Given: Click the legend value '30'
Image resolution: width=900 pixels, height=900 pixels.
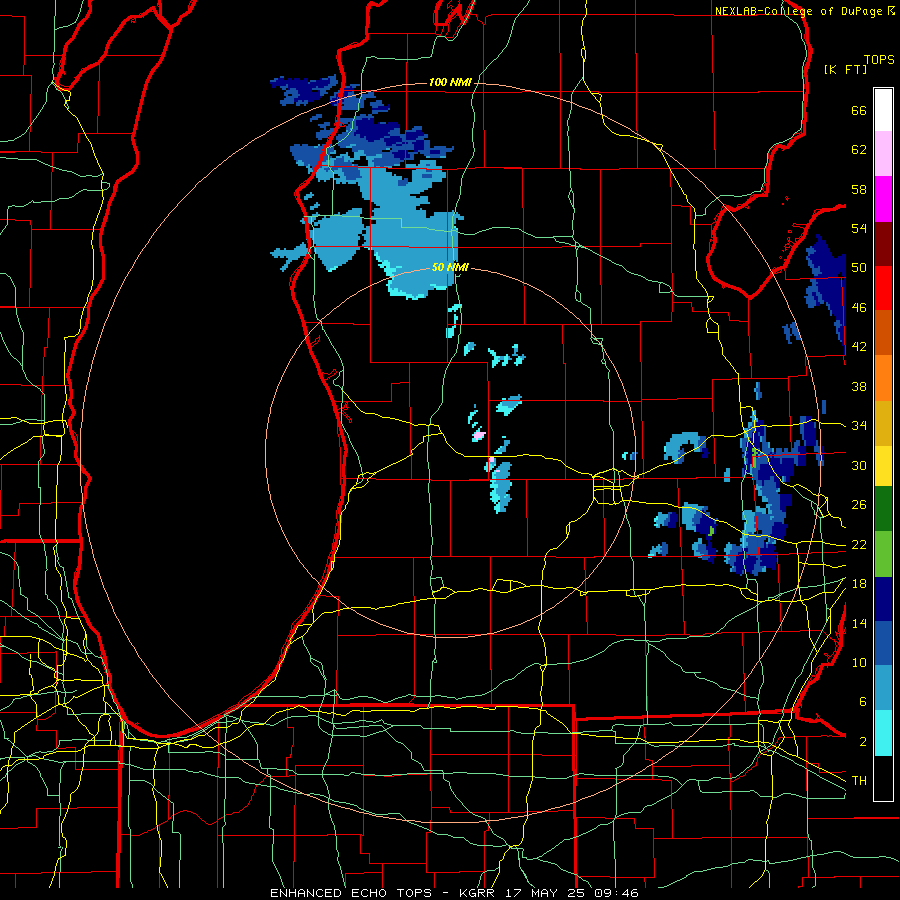Looking at the screenshot, I should pyautogui.click(x=859, y=465).
